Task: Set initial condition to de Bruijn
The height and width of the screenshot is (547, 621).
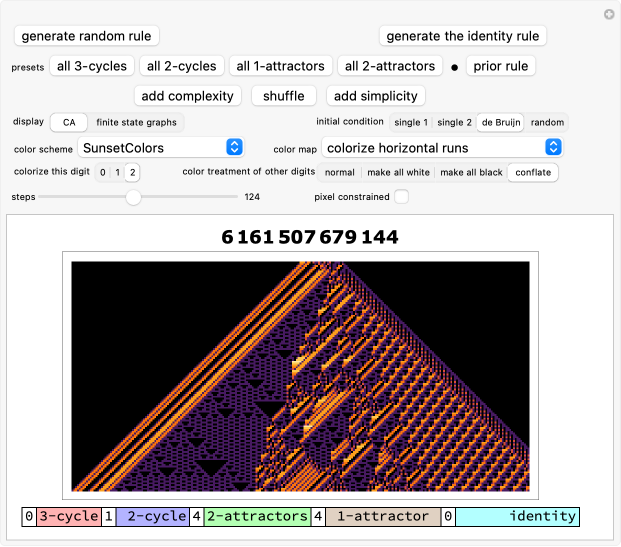Action: pyautogui.click(x=501, y=122)
